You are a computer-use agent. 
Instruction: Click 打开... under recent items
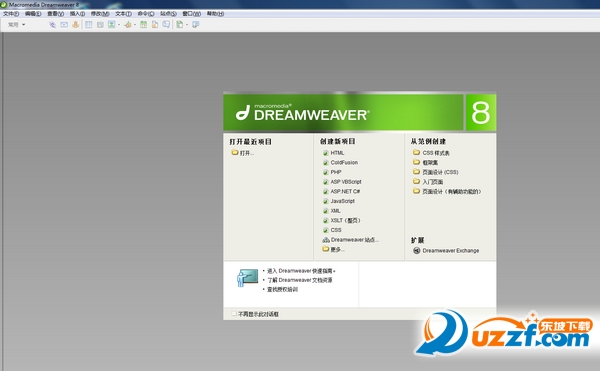pos(243,153)
